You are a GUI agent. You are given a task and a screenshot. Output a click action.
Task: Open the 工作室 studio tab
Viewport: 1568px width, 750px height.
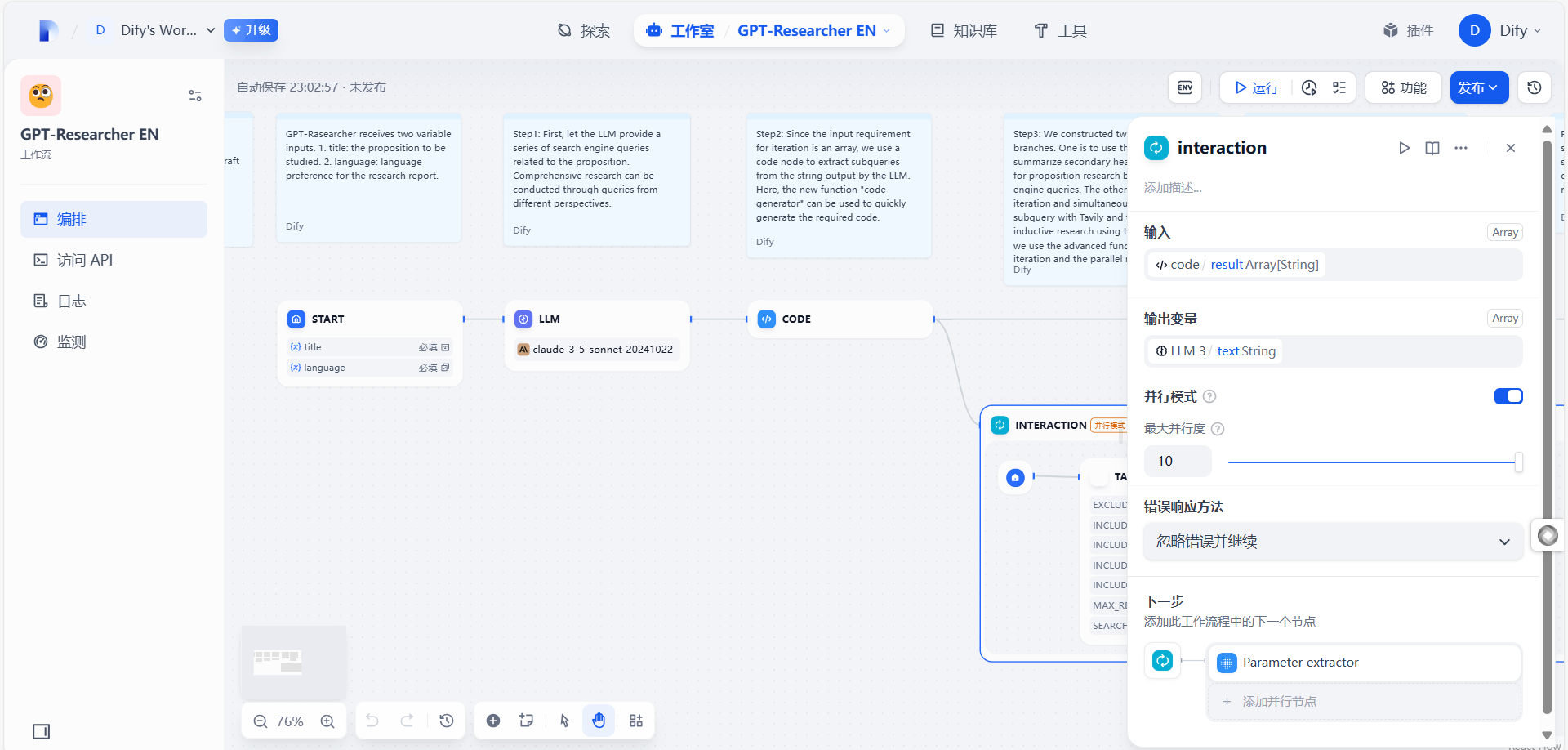pos(679,30)
